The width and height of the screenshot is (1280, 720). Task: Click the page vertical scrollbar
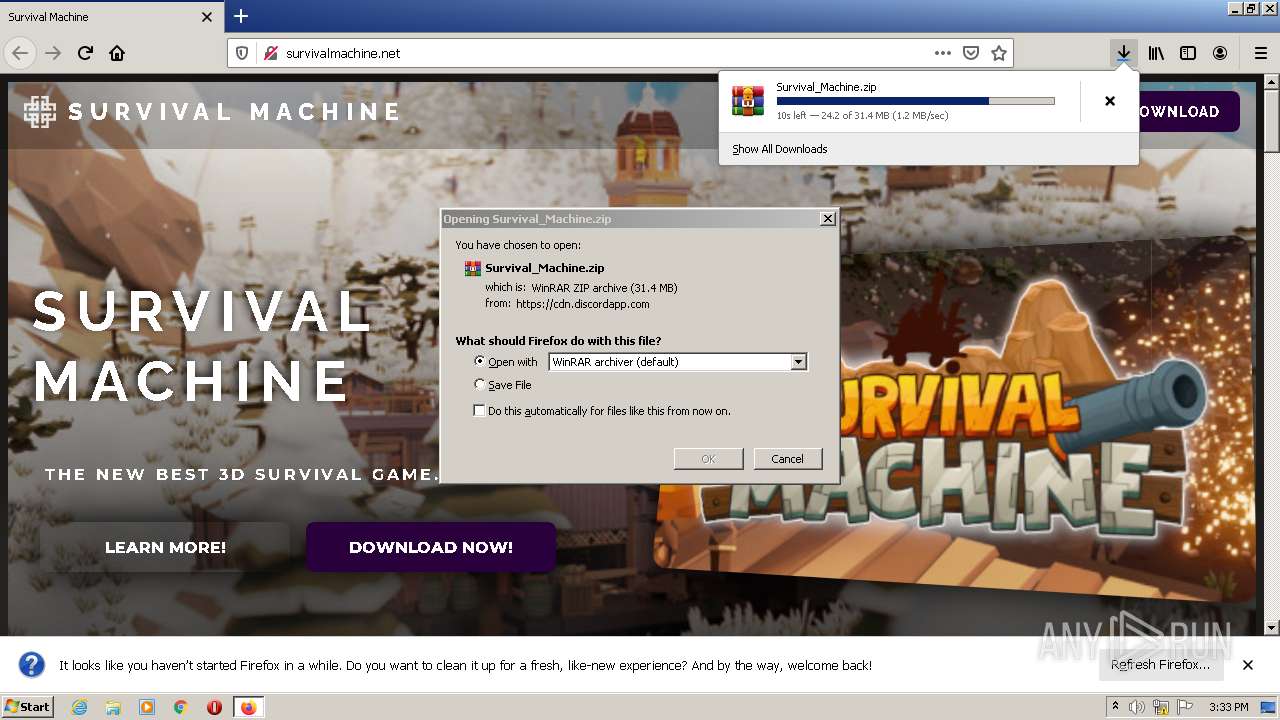(x=1272, y=355)
